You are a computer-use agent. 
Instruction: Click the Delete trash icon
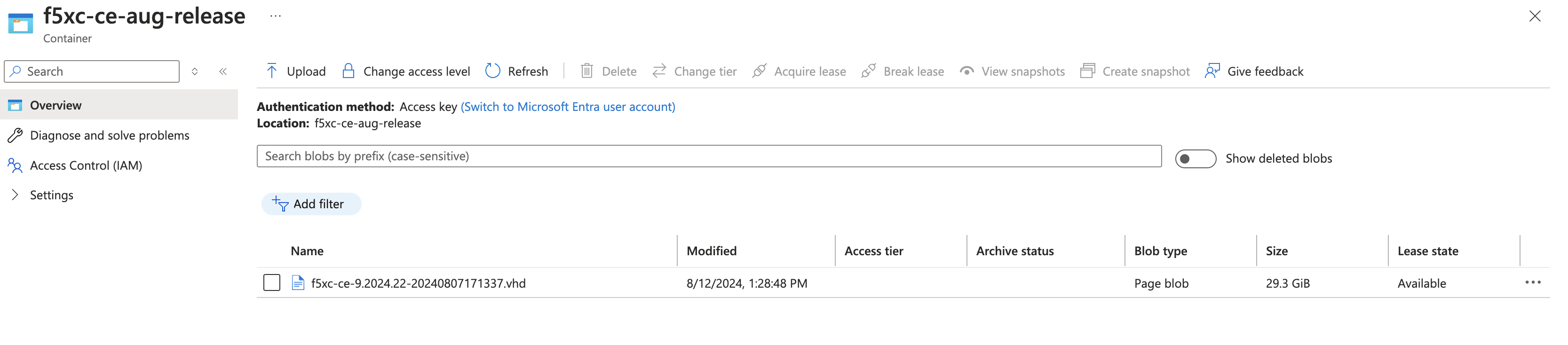click(x=586, y=71)
